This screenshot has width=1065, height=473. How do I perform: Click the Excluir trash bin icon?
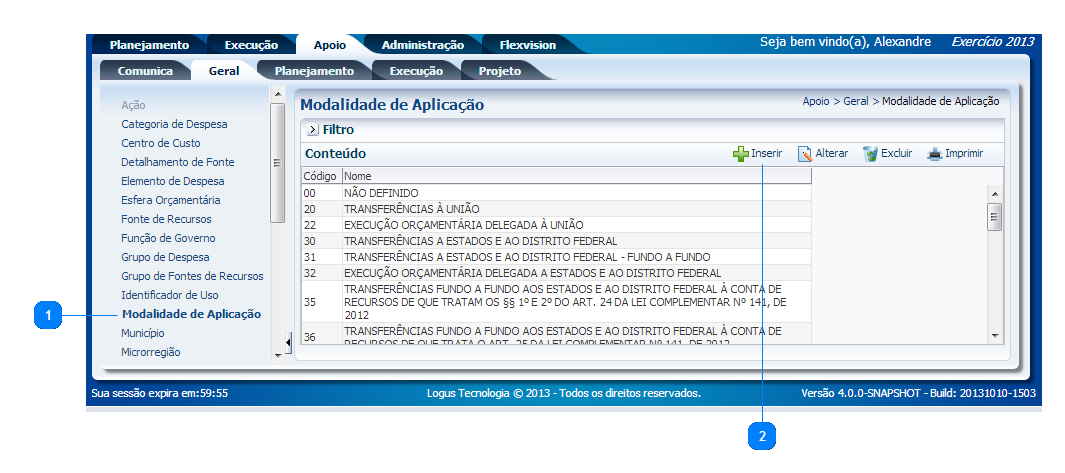[x=870, y=154]
